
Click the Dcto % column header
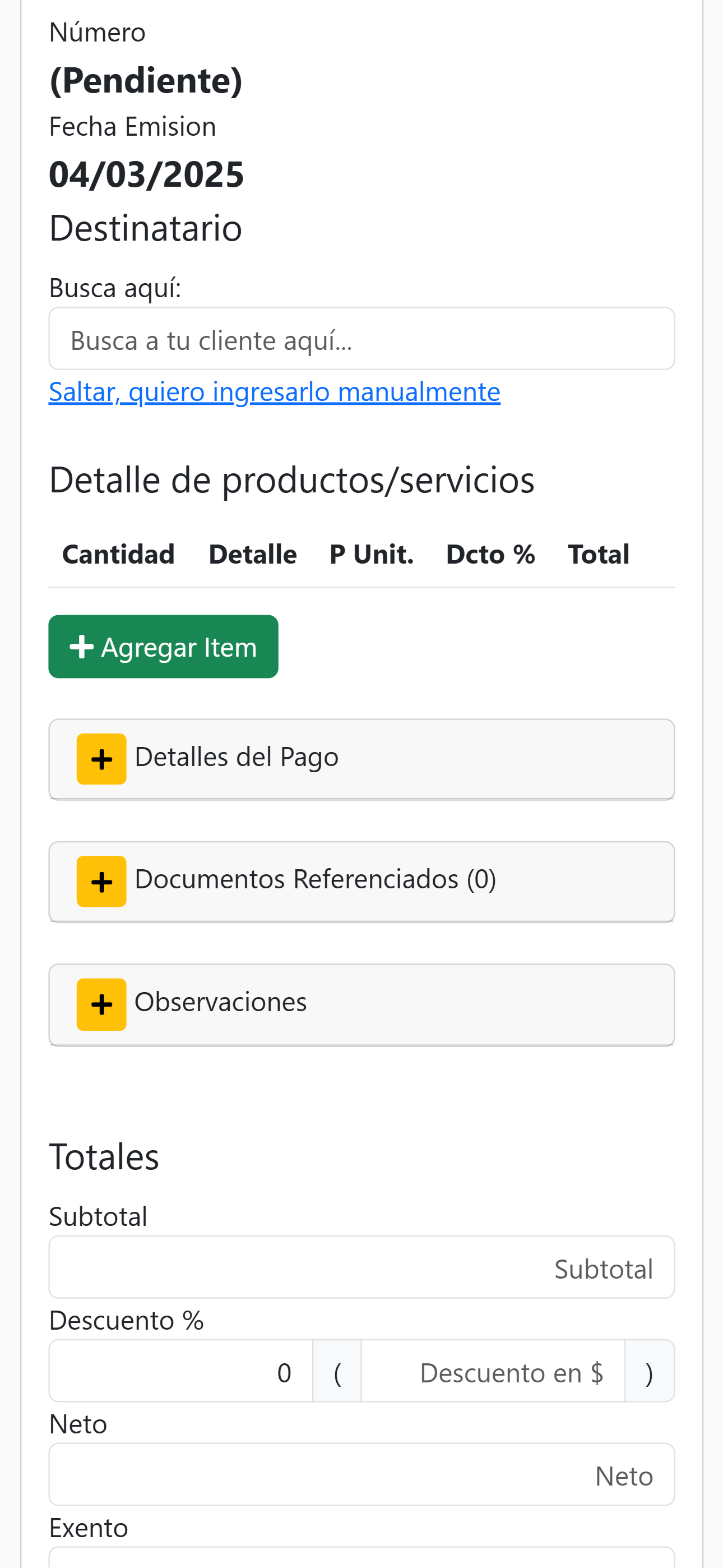click(490, 554)
